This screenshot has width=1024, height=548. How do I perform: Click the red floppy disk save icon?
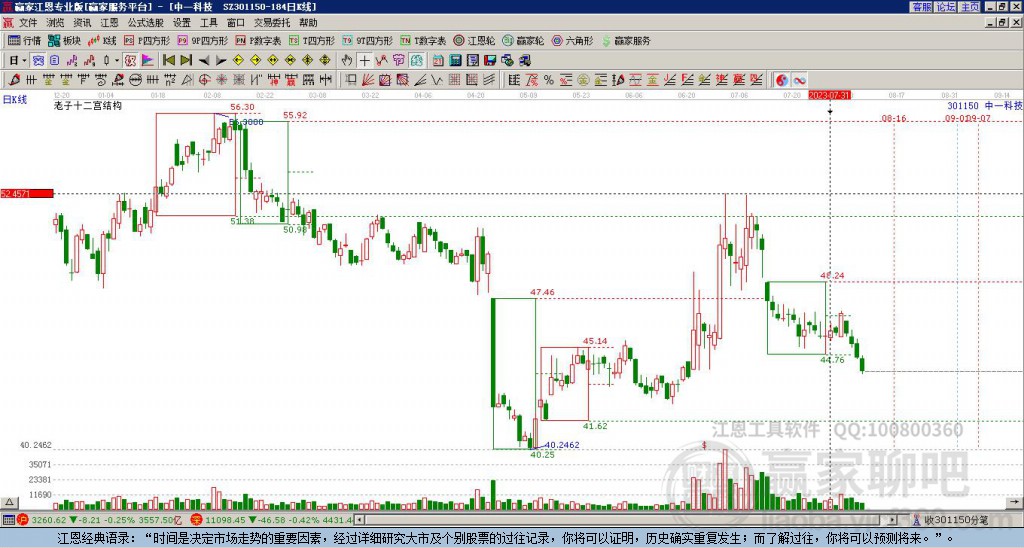coord(490,60)
